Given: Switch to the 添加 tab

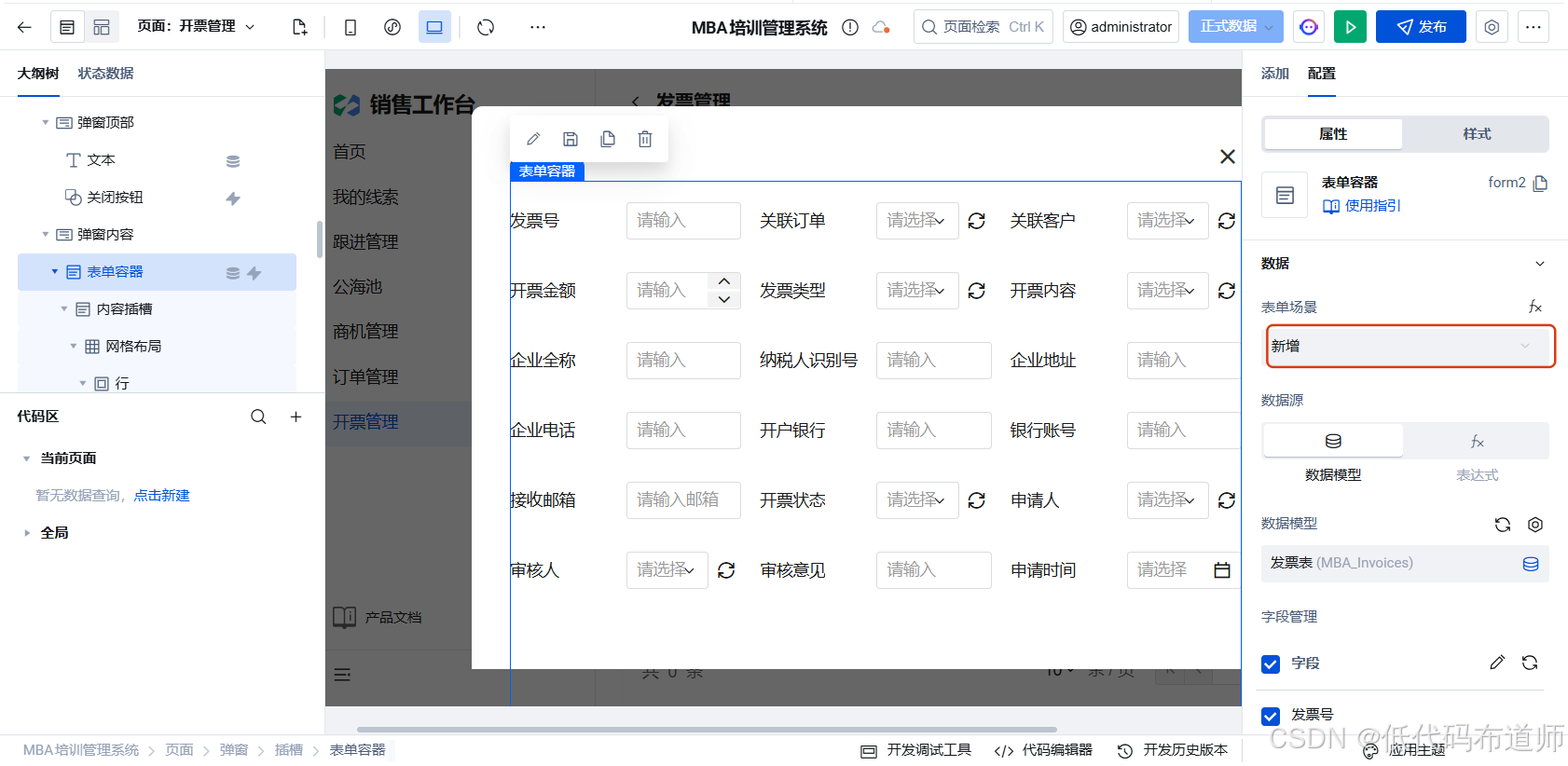Looking at the screenshot, I should pyautogui.click(x=1274, y=73).
